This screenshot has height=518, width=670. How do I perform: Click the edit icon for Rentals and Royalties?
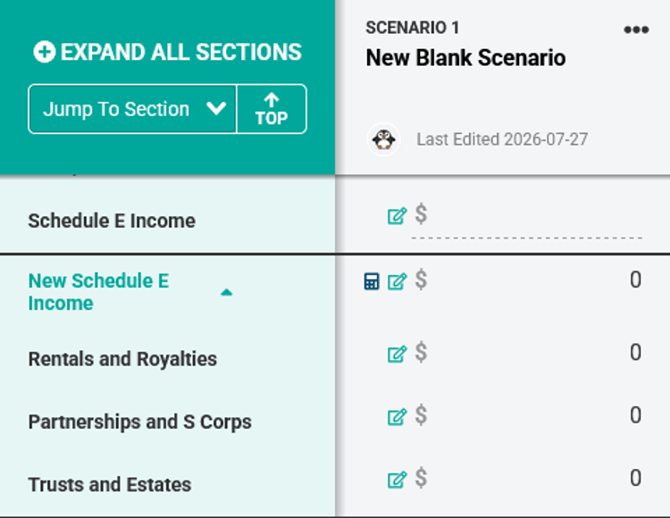tap(397, 354)
